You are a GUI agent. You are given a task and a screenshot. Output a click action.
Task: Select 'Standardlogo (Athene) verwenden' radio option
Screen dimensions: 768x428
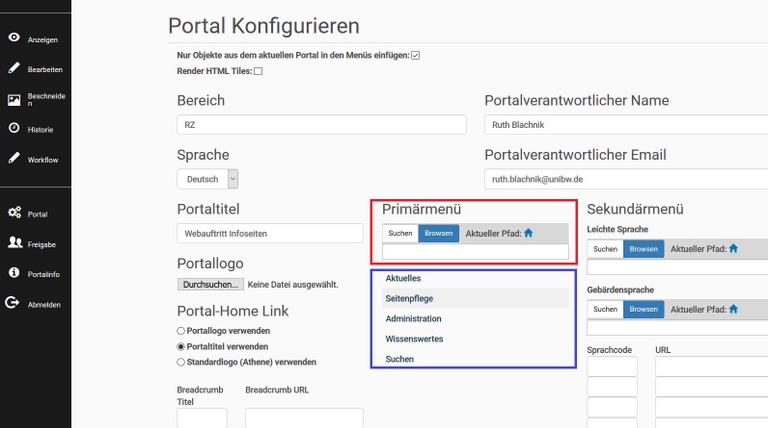coord(181,362)
